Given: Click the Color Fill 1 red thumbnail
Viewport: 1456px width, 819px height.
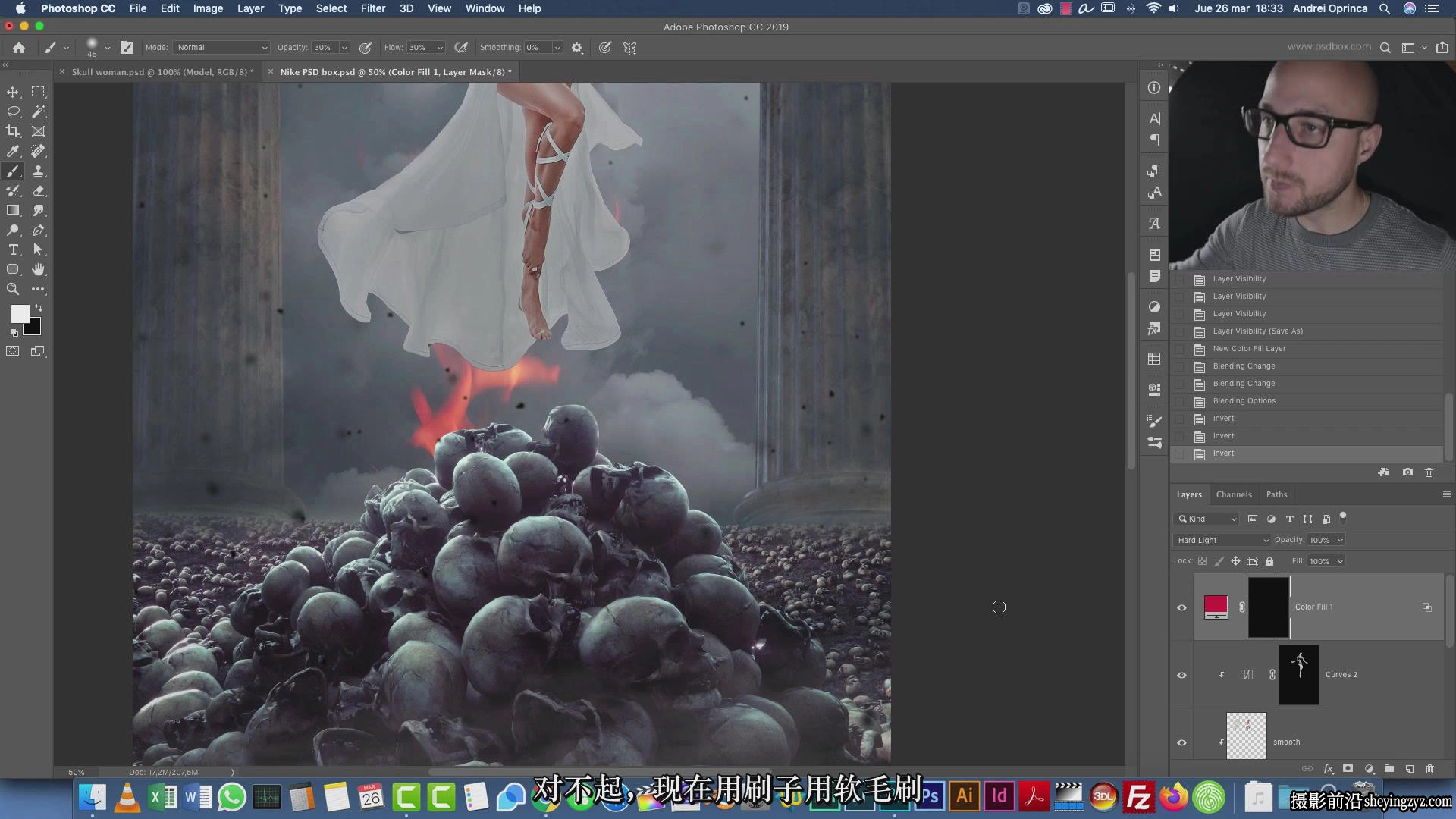Looking at the screenshot, I should 1216,607.
